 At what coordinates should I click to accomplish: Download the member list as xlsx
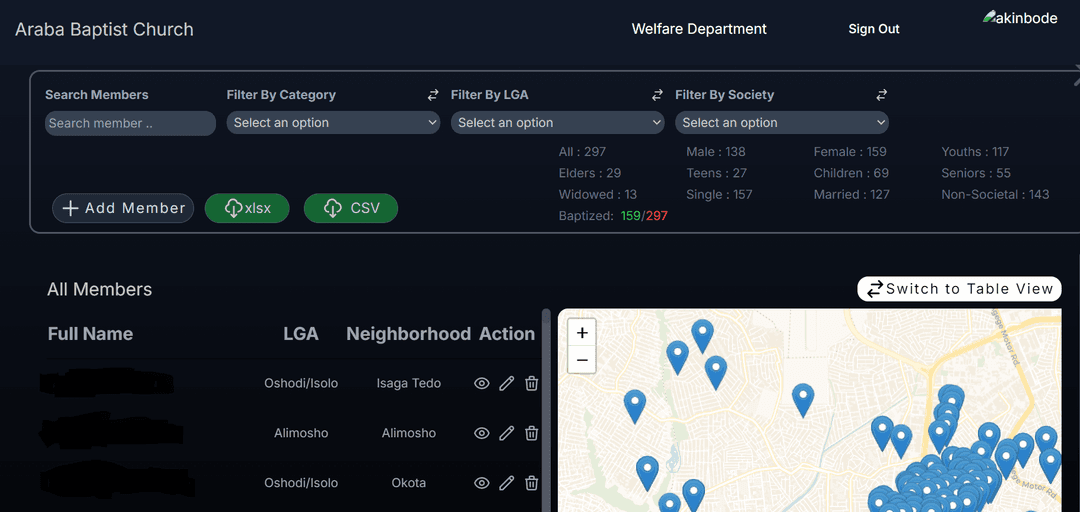pyautogui.click(x=247, y=208)
